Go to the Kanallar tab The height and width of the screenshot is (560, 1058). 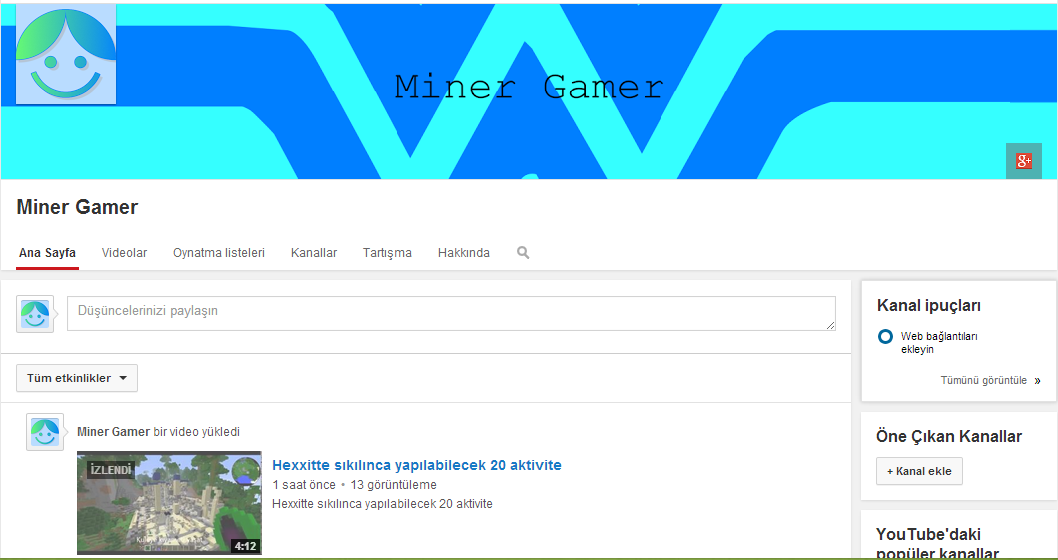[x=314, y=253]
